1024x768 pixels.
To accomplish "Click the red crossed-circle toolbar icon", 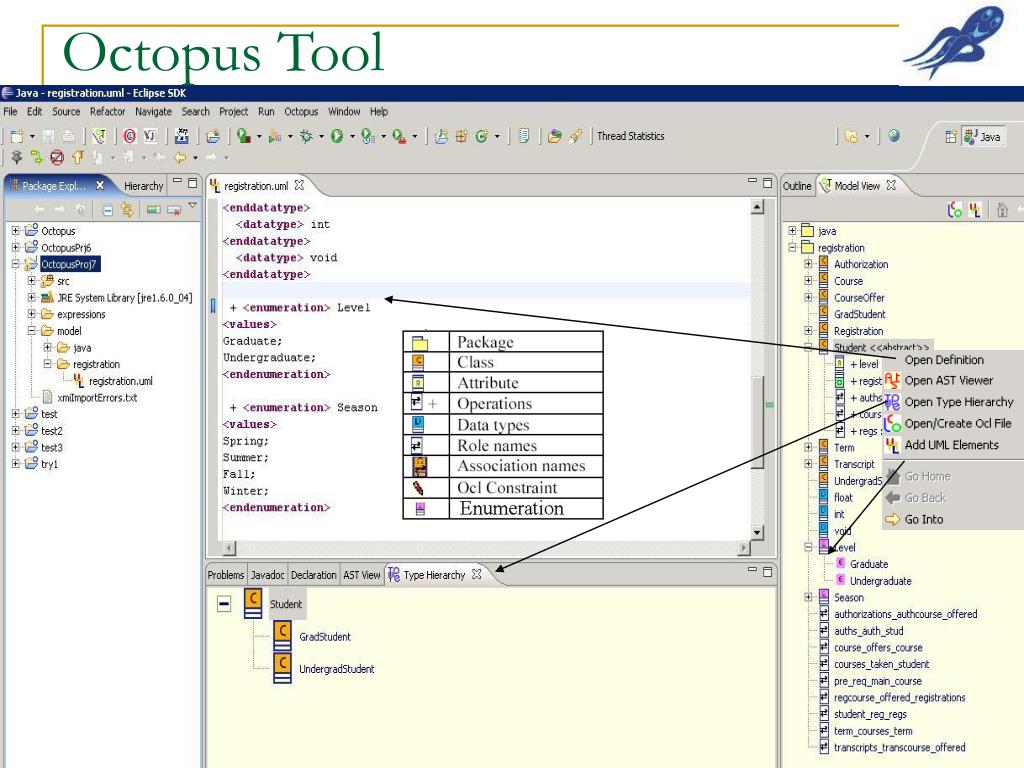I will [x=57, y=157].
